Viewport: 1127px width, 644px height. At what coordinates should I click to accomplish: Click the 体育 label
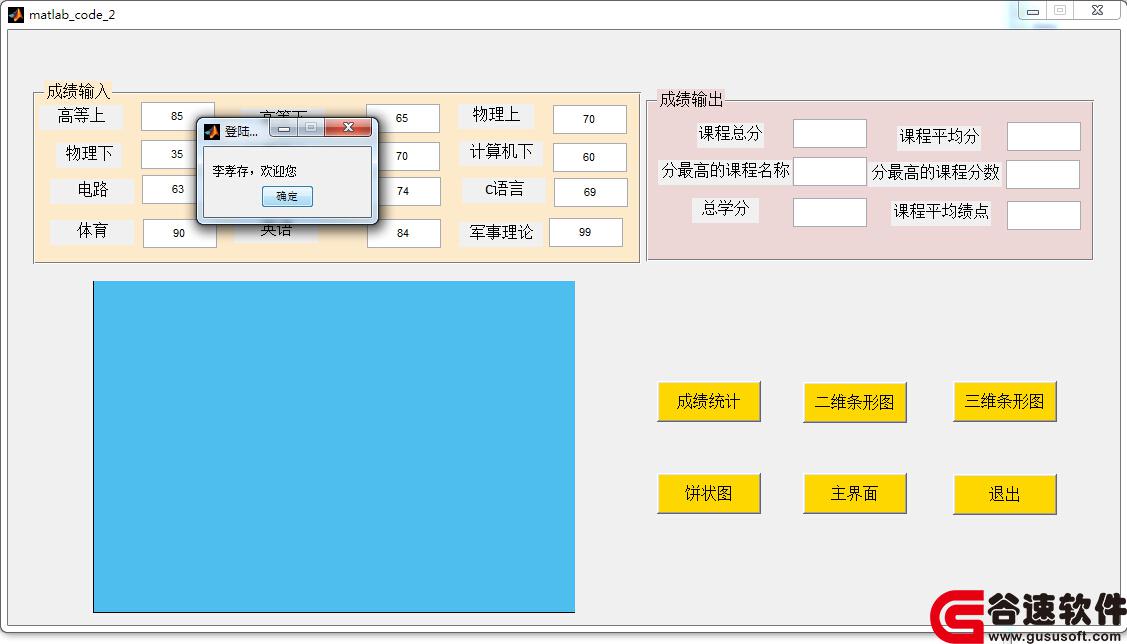click(x=93, y=231)
